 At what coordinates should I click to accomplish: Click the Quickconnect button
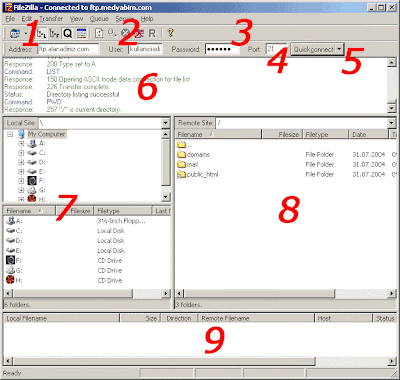313,49
